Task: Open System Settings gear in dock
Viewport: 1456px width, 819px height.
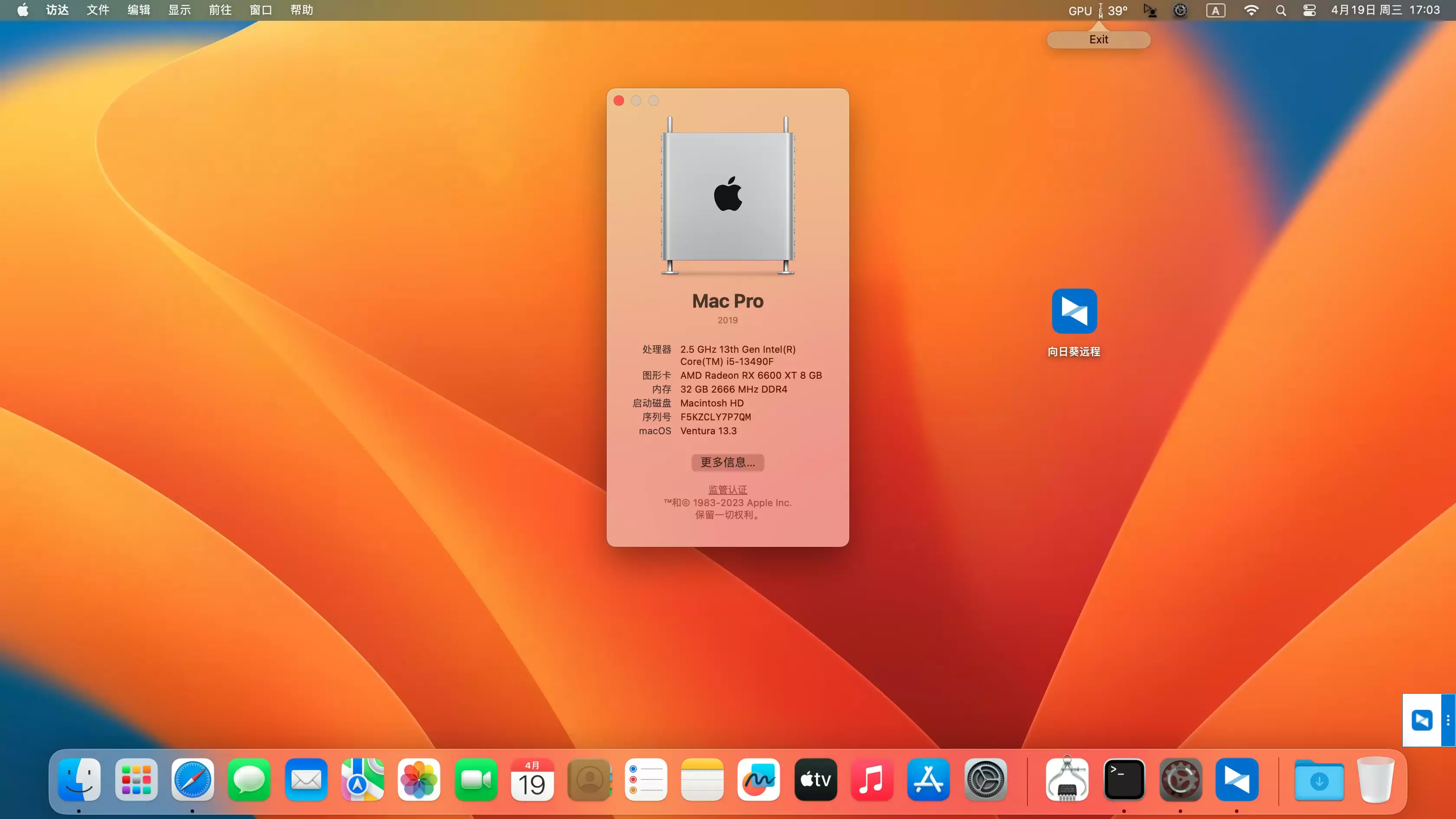Action: click(x=985, y=780)
